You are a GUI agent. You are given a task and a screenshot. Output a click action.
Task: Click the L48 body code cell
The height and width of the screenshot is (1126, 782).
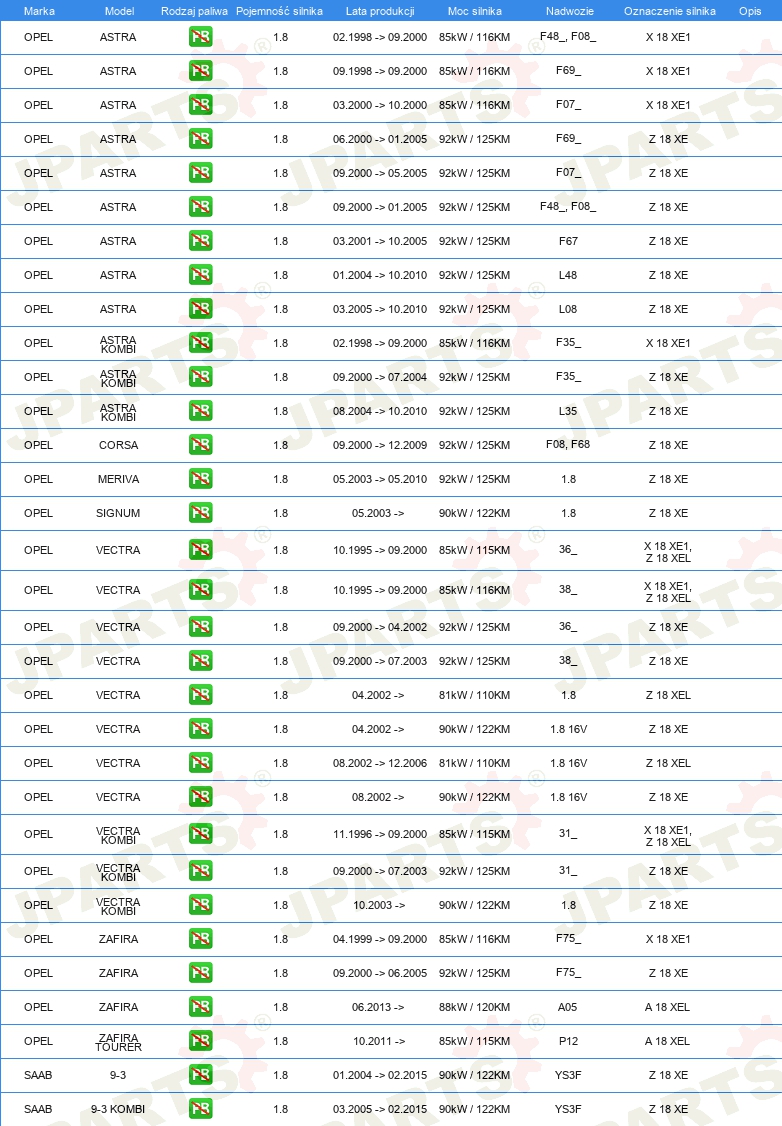(x=568, y=275)
